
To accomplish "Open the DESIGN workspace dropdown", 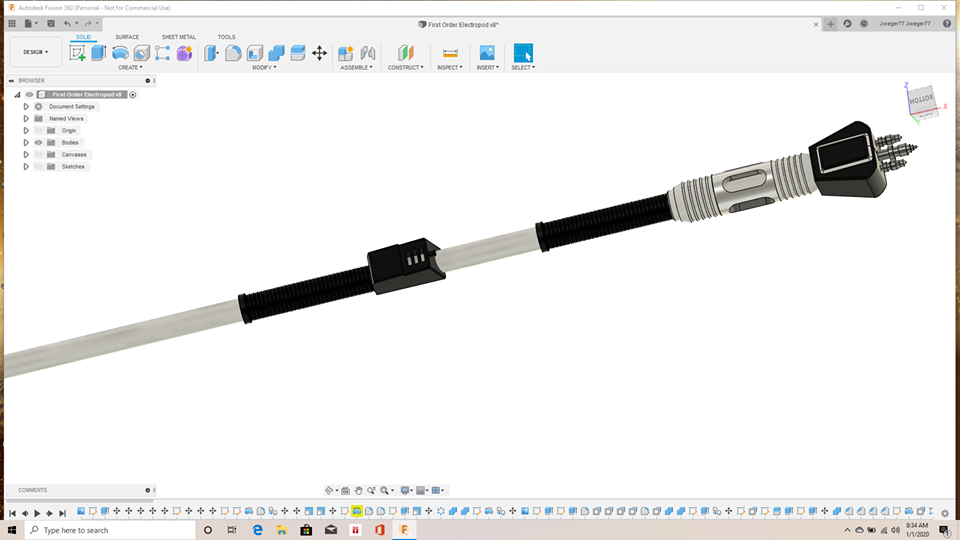I will [x=36, y=52].
